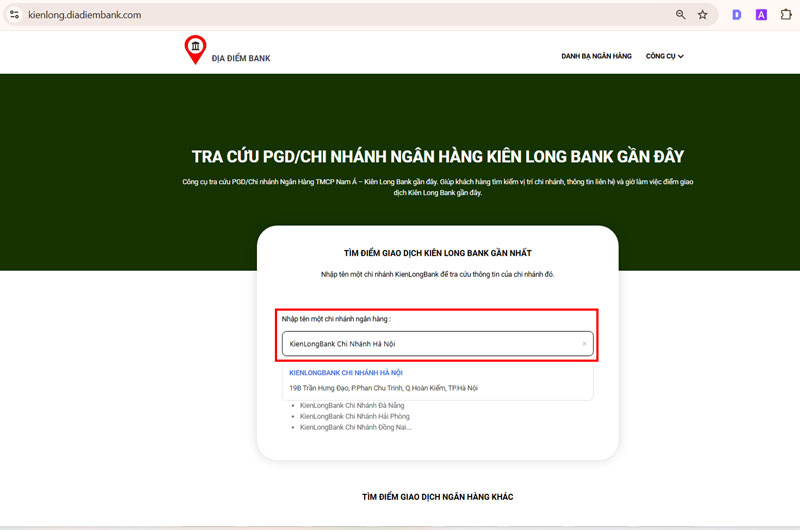Bookmark this page with the star icon
The image size is (800, 530).
point(703,15)
